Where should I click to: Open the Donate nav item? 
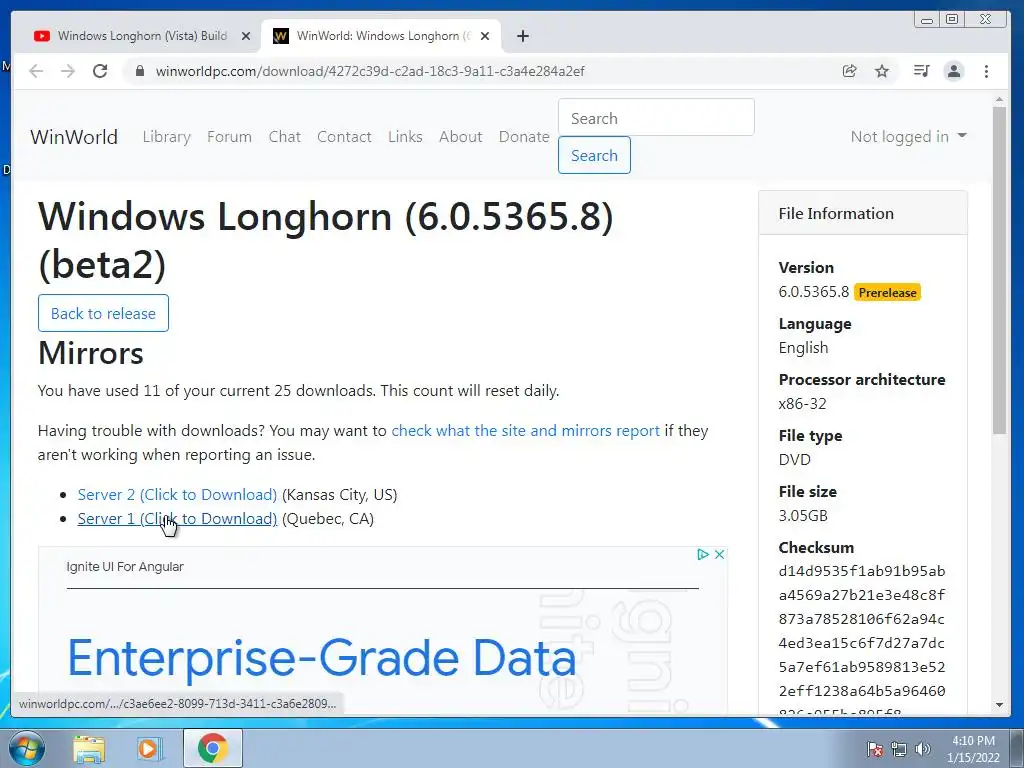tap(524, 136)
